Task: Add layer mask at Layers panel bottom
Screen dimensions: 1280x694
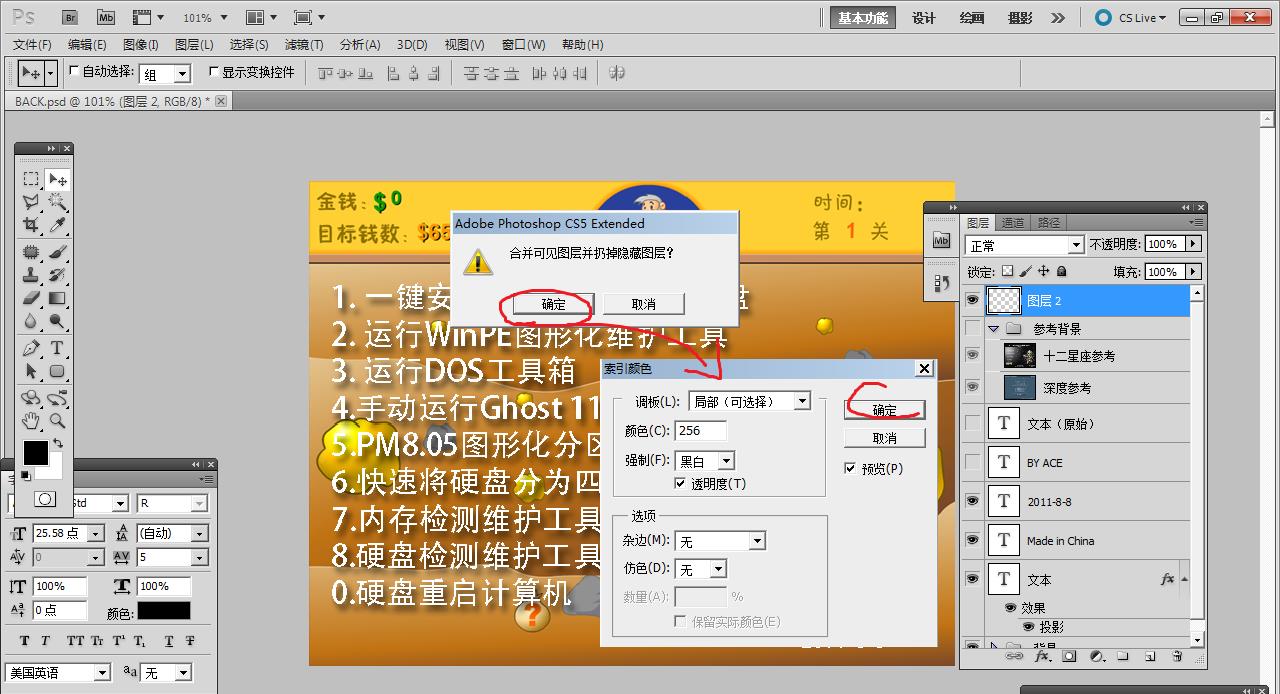Action: [x=1069, y=657]
